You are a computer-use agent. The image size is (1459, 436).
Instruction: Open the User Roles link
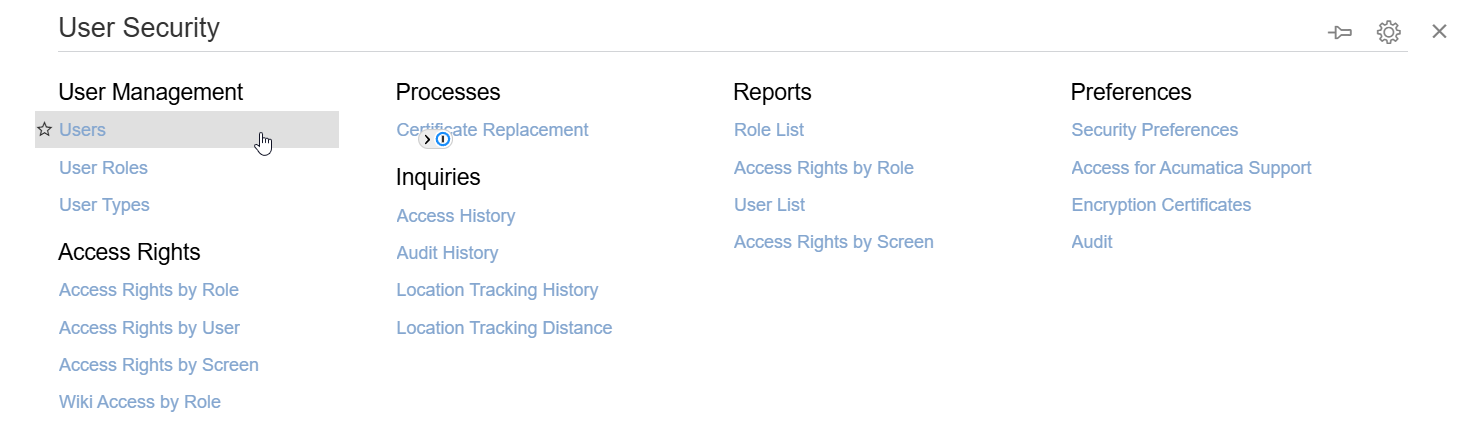103,168
